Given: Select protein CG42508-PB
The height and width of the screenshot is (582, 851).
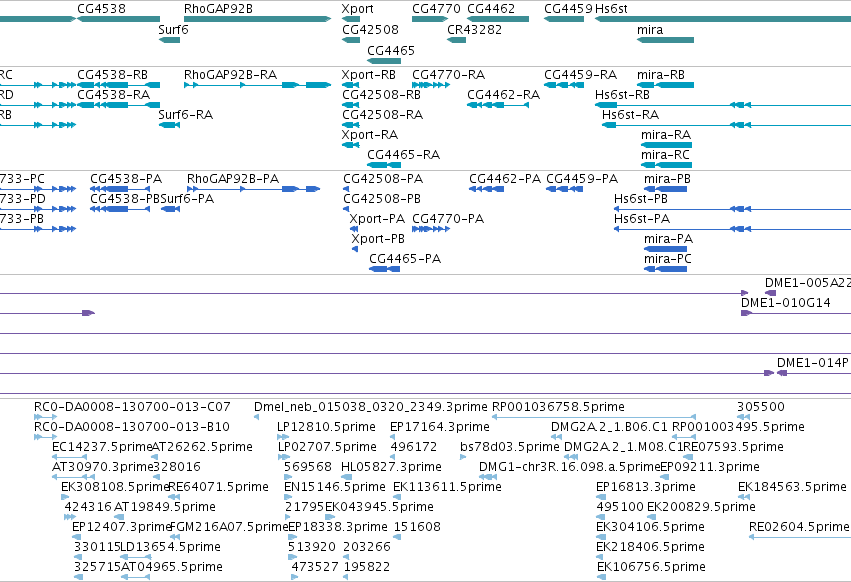Looking at the screenshot, I should 382,199.
